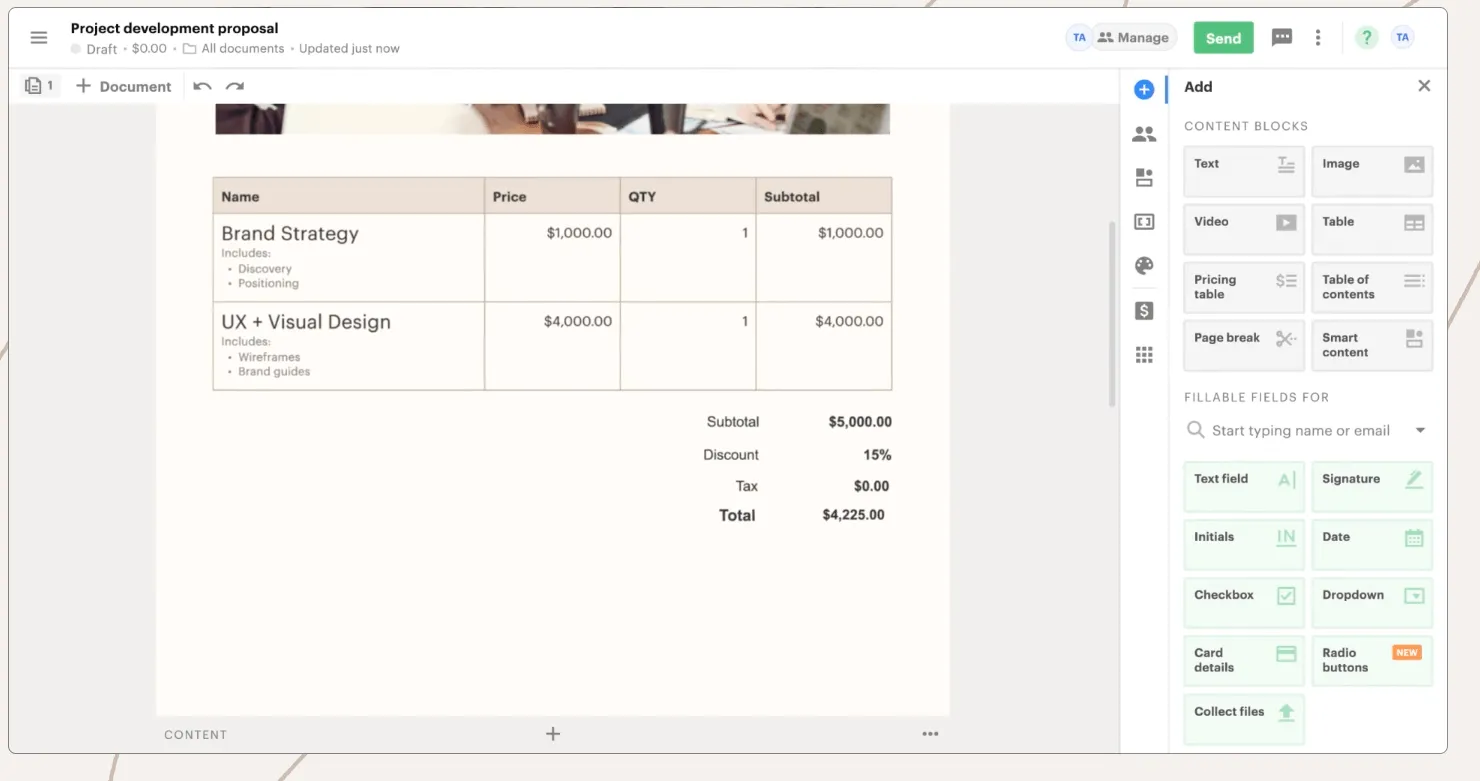Close the Add panel with the X
Screen dimensions: 1480x781
pos(1424,86)
